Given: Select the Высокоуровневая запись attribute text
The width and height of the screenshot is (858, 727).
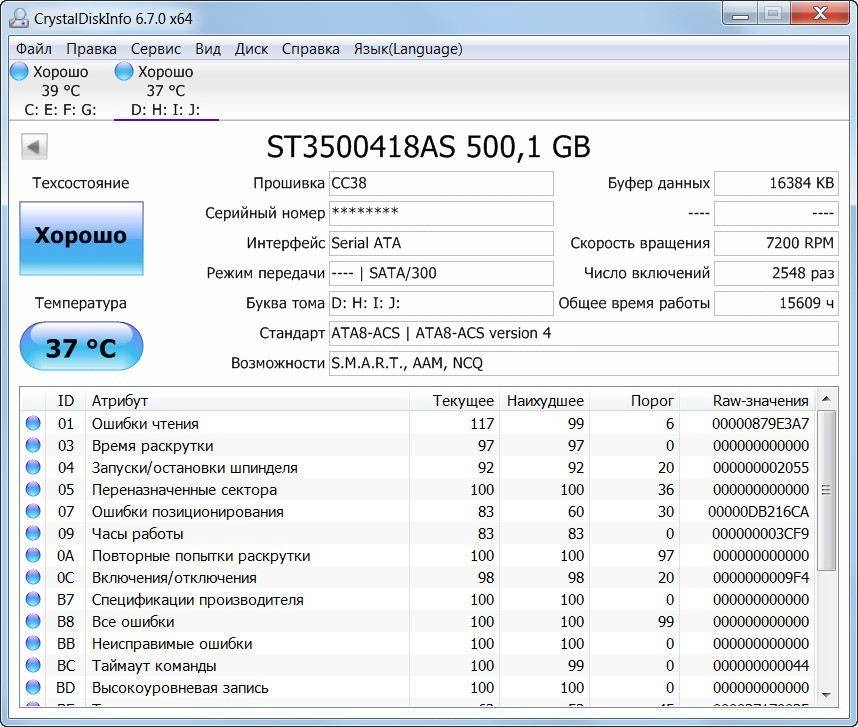Looking at the screenshot, I should pos(180,688).
